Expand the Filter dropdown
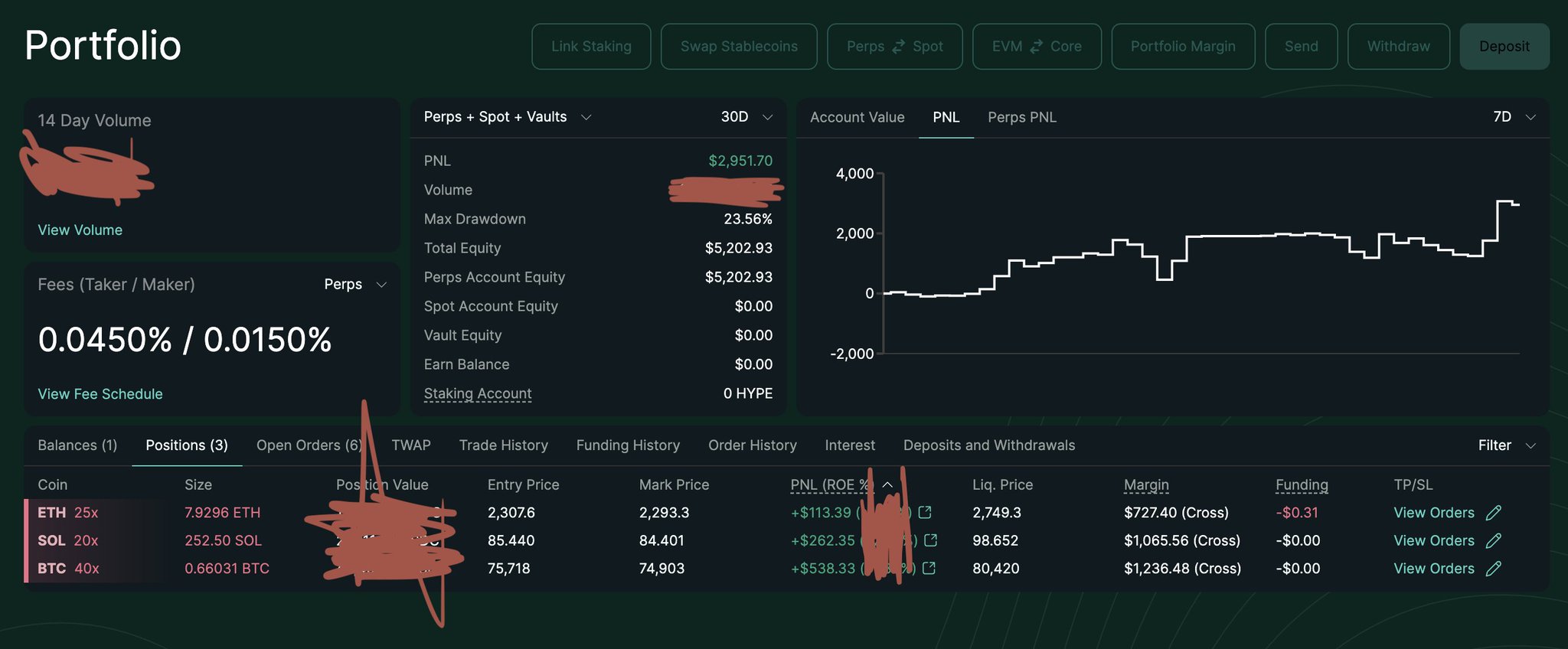1568x649 pixels. 1507,445
